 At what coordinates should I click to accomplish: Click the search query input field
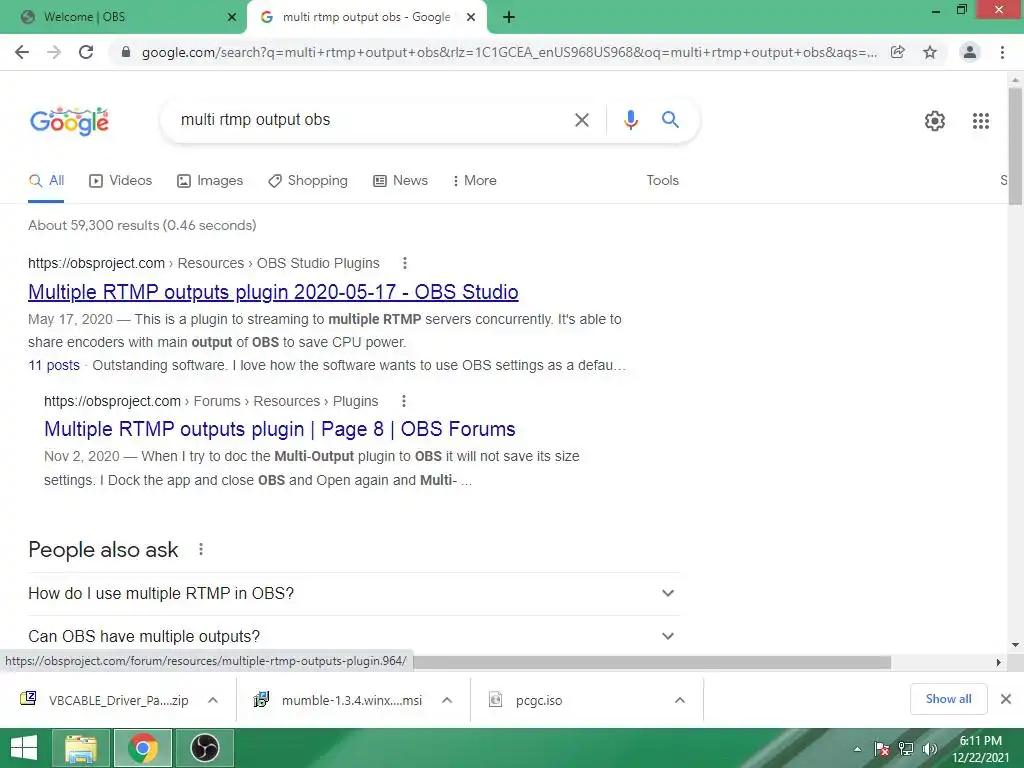point(369,120)
